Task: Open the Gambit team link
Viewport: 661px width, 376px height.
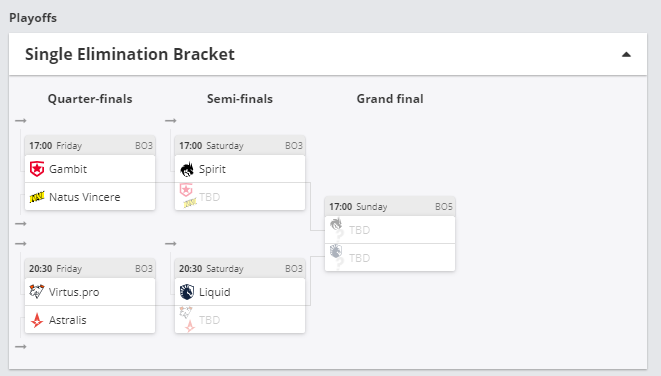Action: point(68,169)
